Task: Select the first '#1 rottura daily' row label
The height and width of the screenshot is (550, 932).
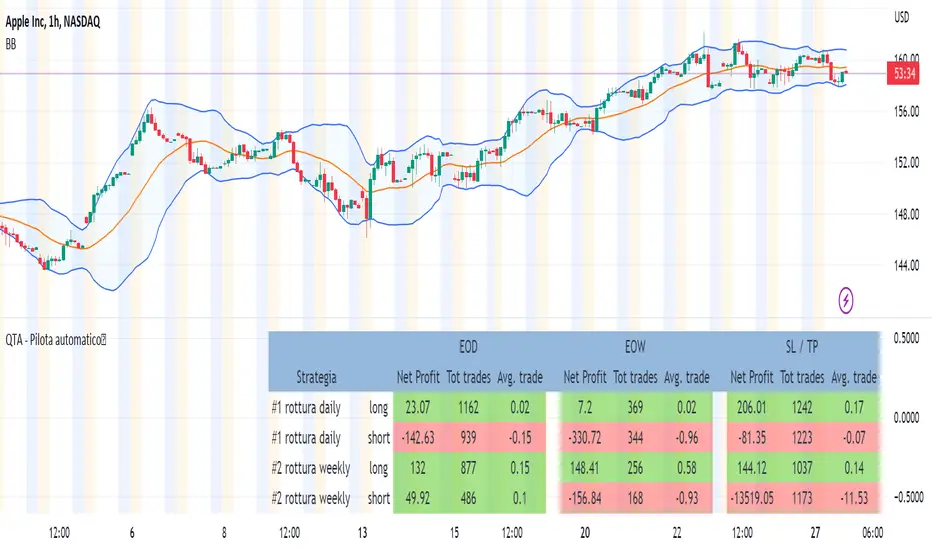Action: coord(313,408)
